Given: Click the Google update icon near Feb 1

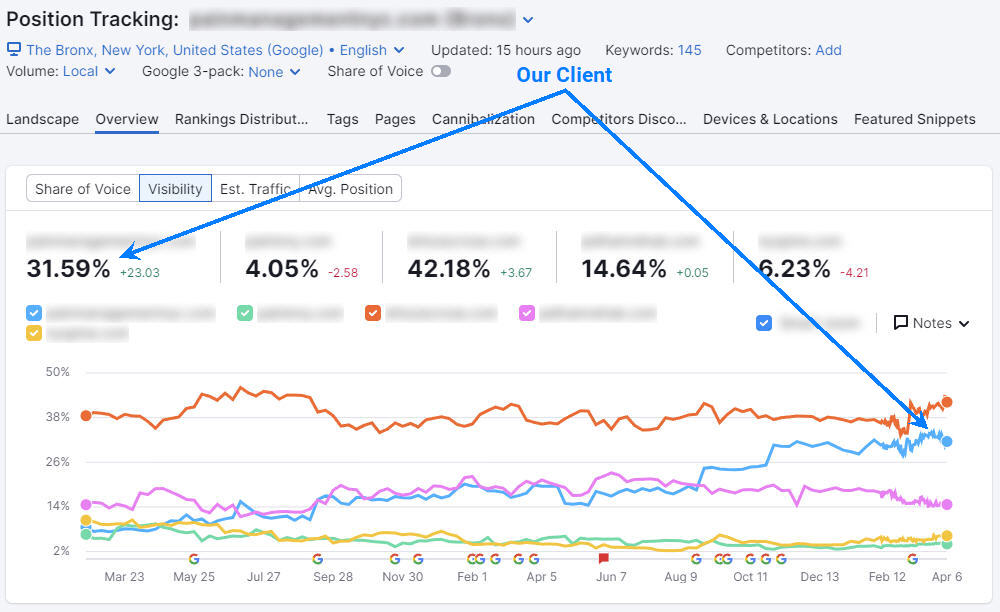Looking at the screenshot, I should point(475,558).
